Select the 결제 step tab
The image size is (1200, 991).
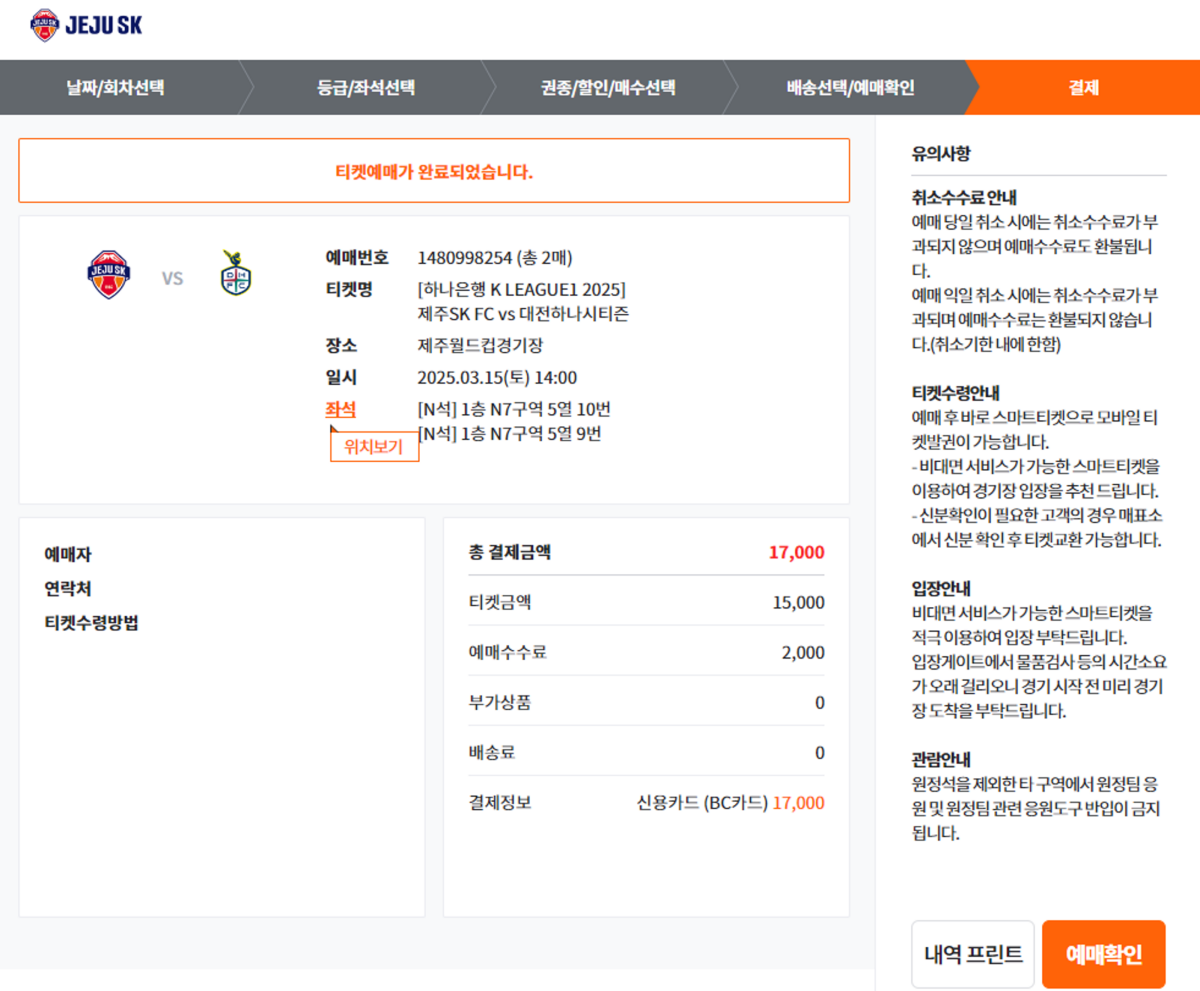tap(1083, 87)
